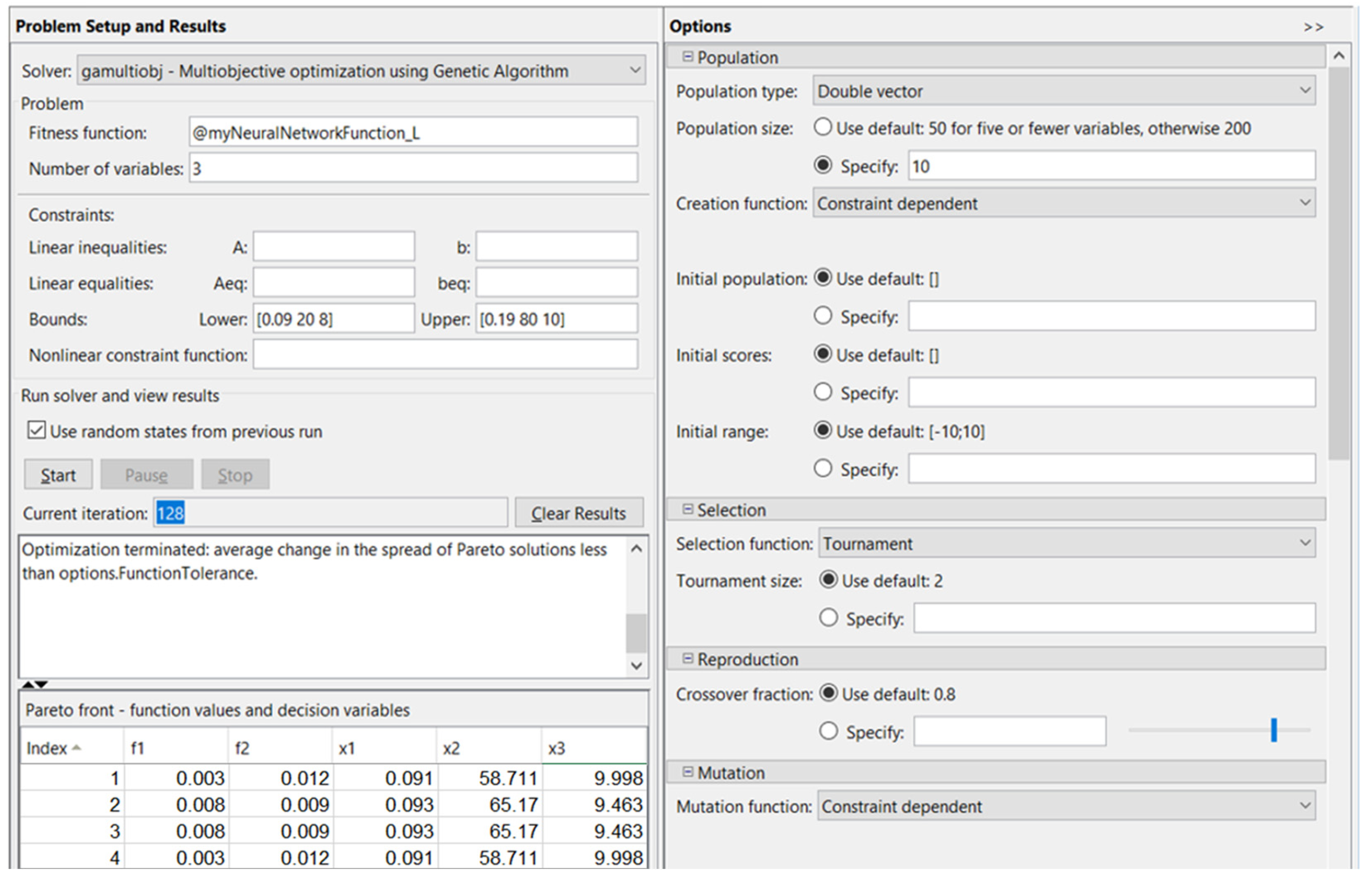The image size is (1372, 883).
Task: Click the Clear Results button
Action: pos(579,513)
